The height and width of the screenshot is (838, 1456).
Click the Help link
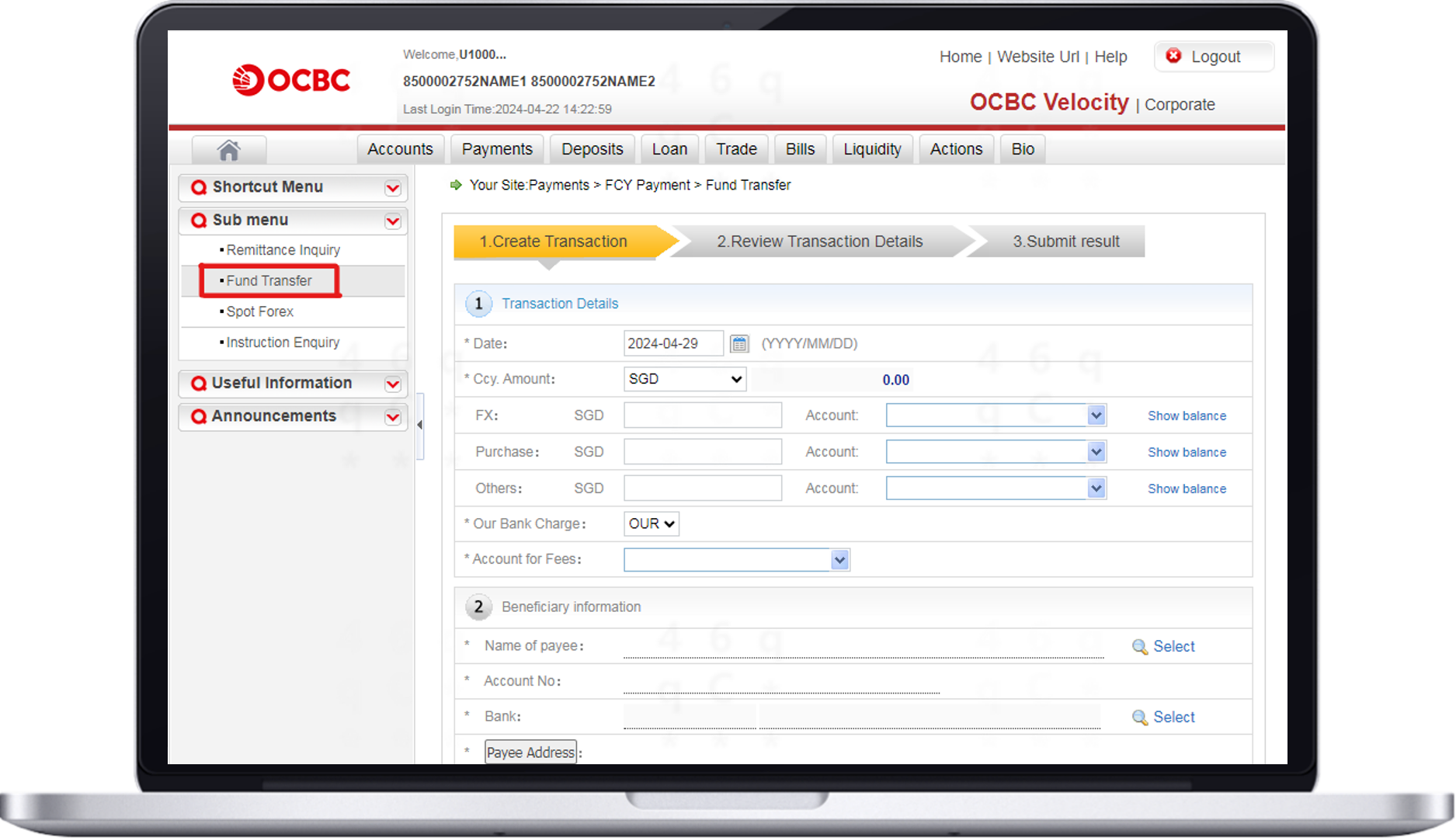[x=1110, y=57]
